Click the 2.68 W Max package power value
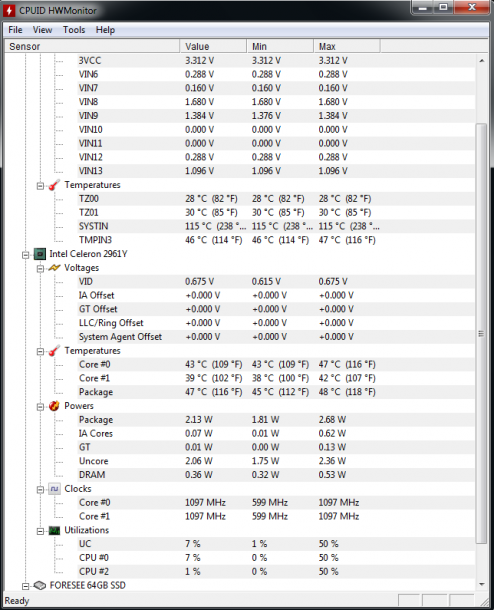The width and height of the screenshot is (494, 610). coord(333,420)
